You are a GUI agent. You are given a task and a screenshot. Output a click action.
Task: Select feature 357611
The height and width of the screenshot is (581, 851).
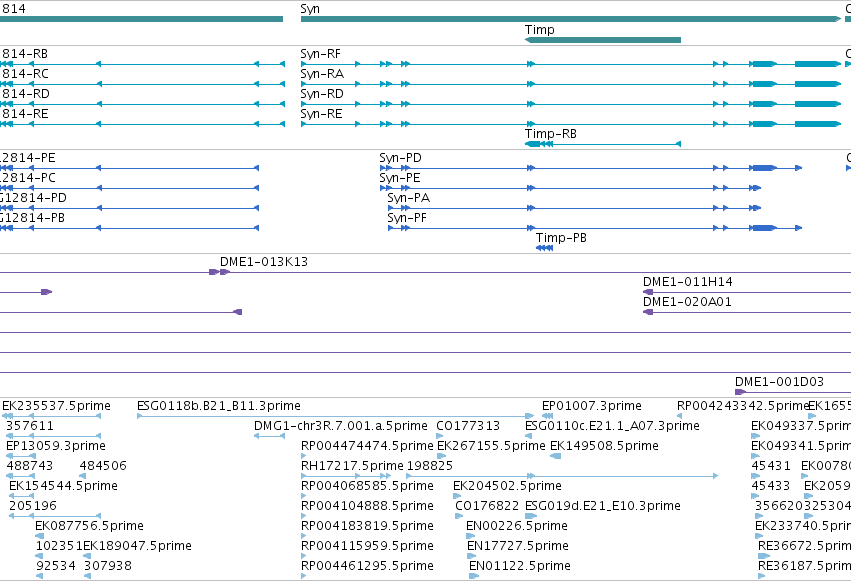pos(30,426)
